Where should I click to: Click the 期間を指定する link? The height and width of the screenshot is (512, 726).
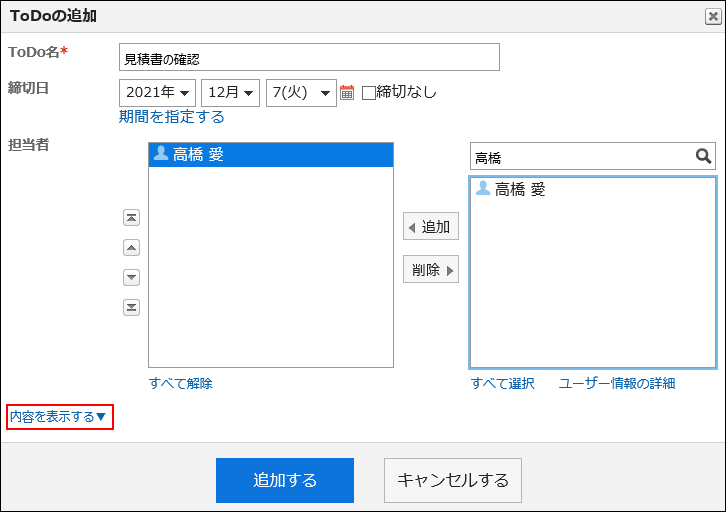point(172,117)
